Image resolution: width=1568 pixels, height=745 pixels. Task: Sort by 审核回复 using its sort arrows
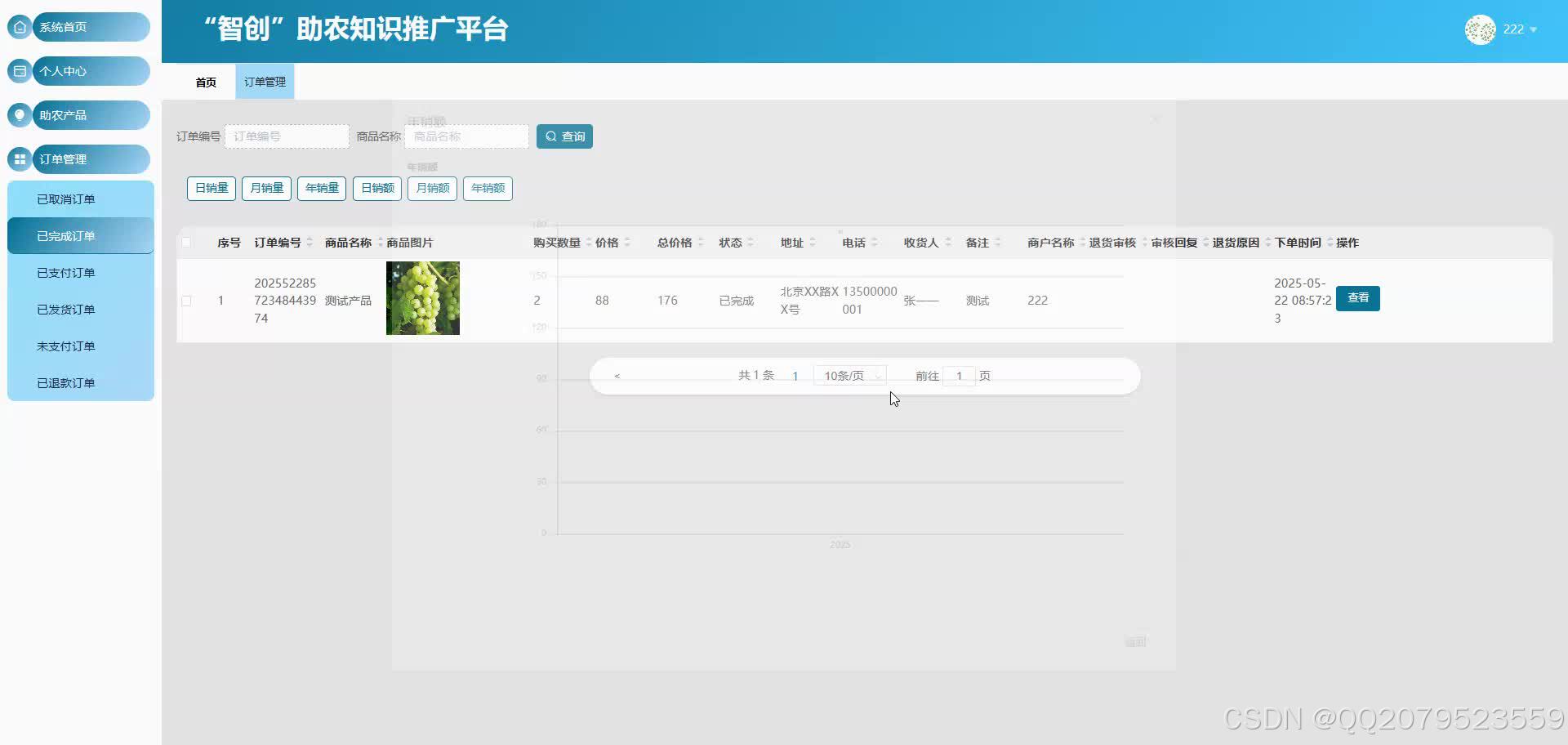point(1206,243)
